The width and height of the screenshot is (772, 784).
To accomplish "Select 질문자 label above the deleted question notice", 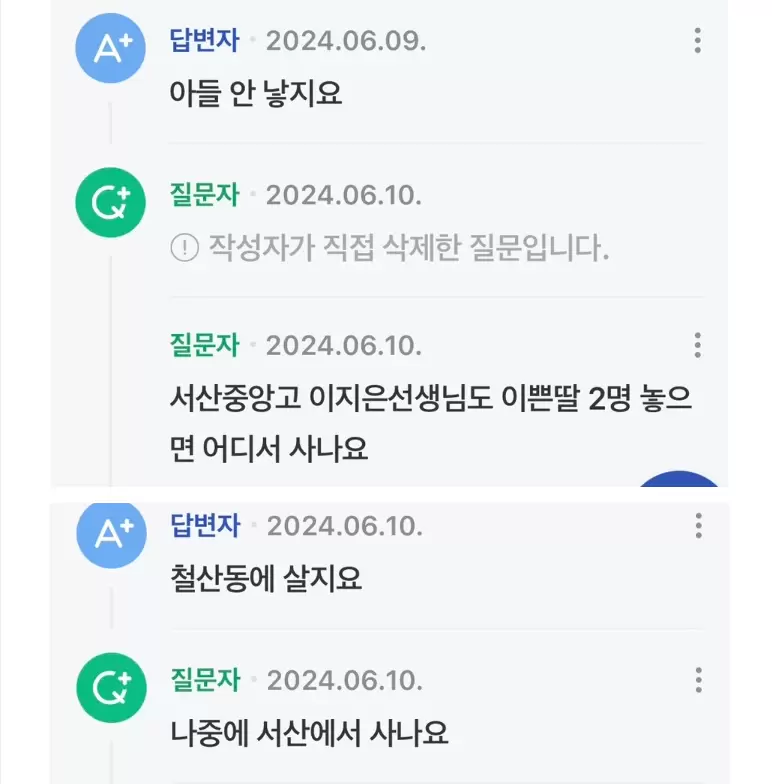I will click(204, 195).
